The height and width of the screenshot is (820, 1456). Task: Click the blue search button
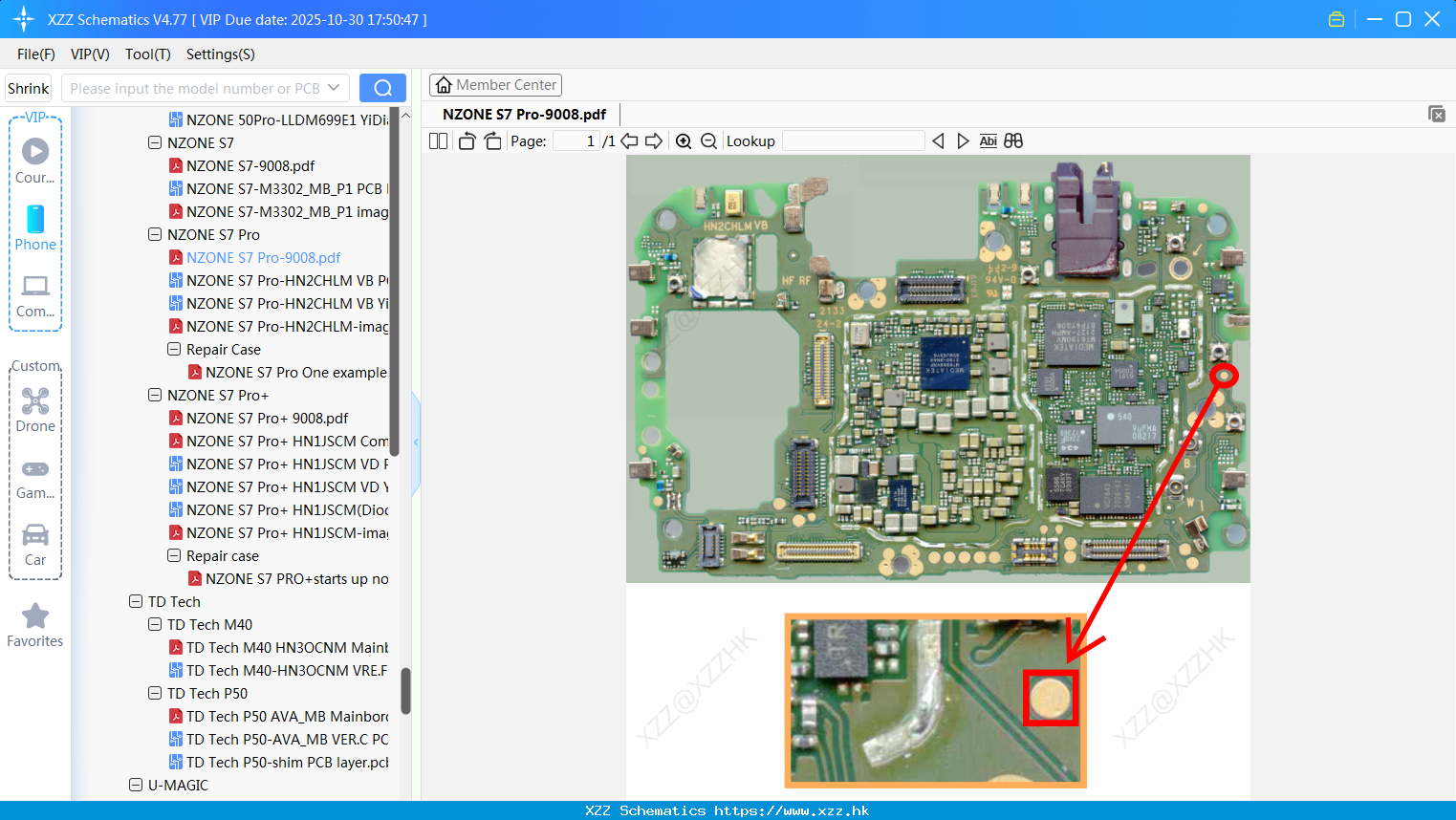[x=382, y=88]
